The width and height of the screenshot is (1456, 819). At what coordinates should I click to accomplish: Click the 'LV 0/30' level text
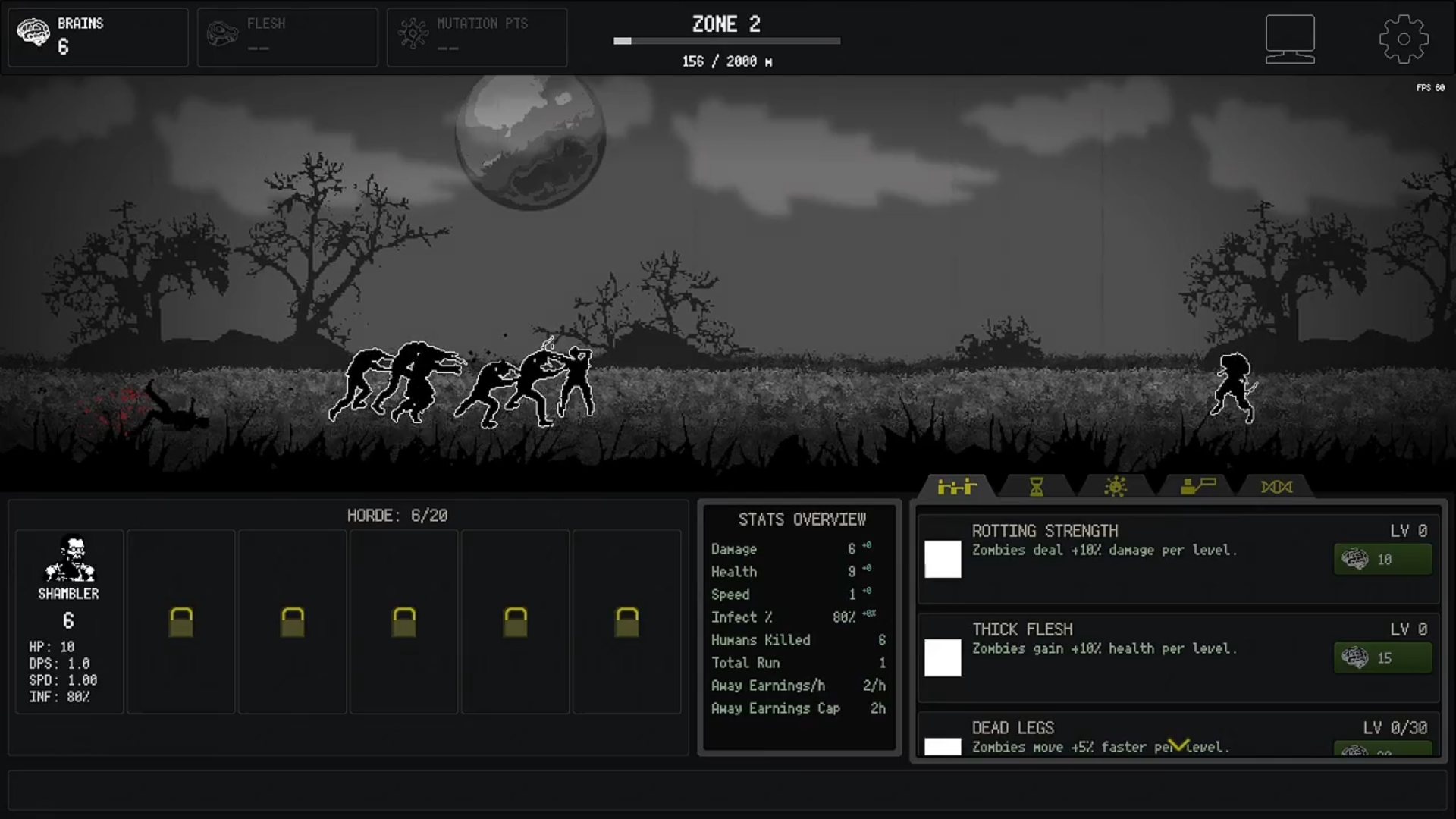[1395, 728]
